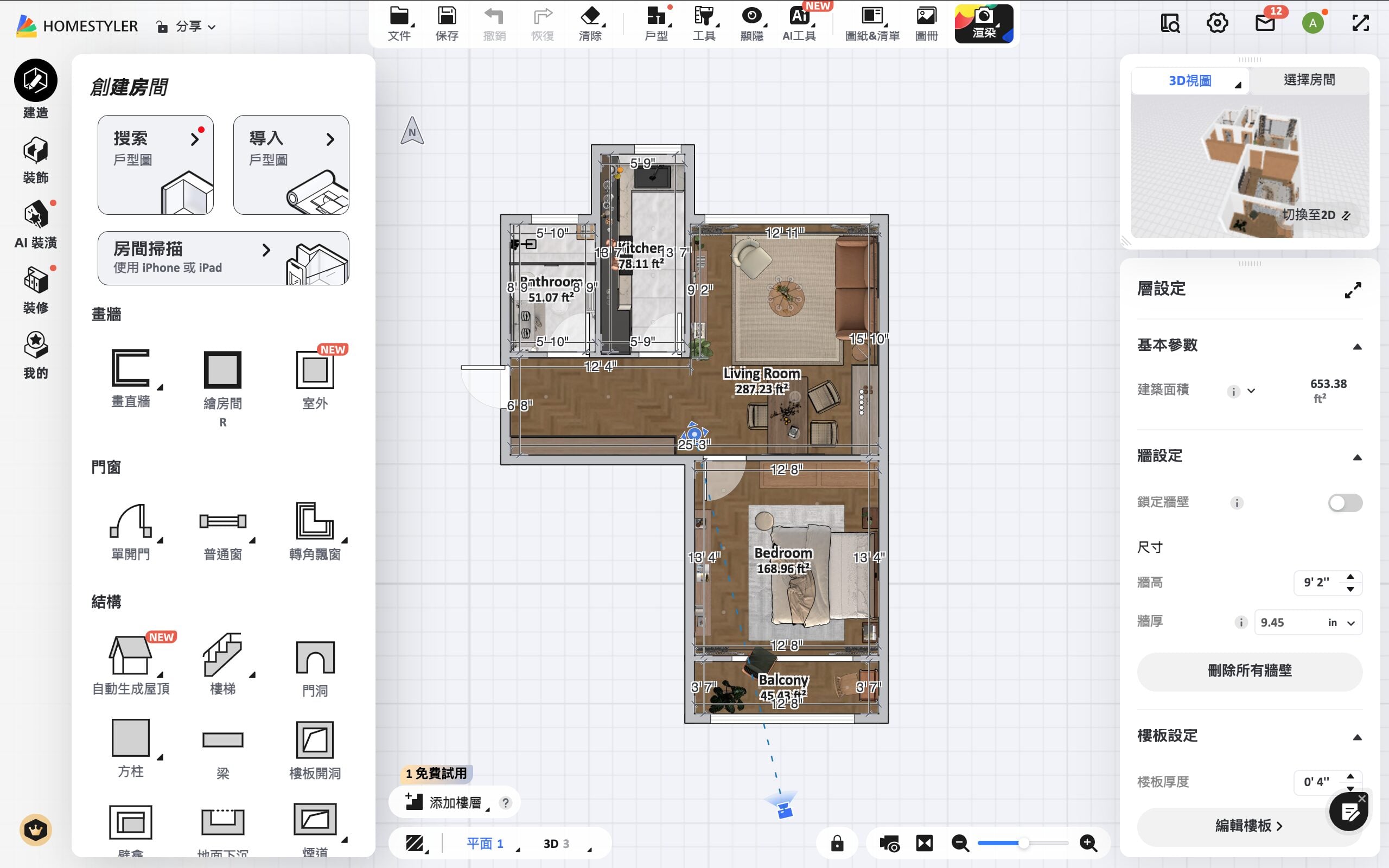Open the 清除 clear tool in toolbar
Viewport: 1389px width, 868px height.
tap(590, 23)
